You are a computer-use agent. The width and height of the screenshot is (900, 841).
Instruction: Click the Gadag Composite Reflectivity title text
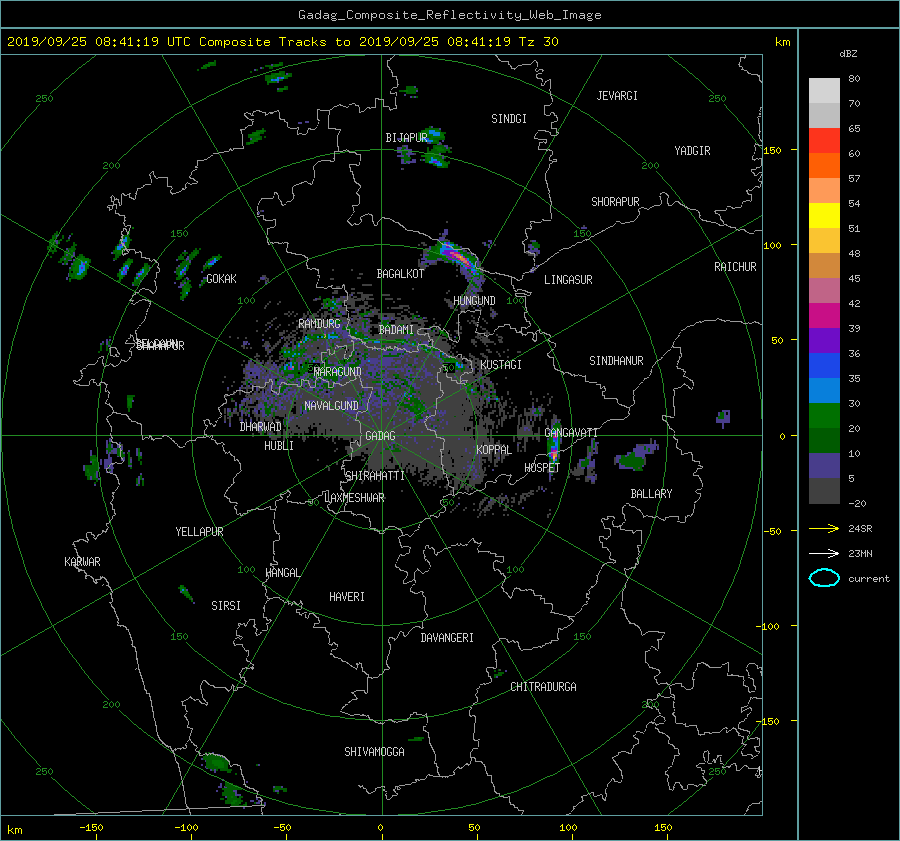449,15
